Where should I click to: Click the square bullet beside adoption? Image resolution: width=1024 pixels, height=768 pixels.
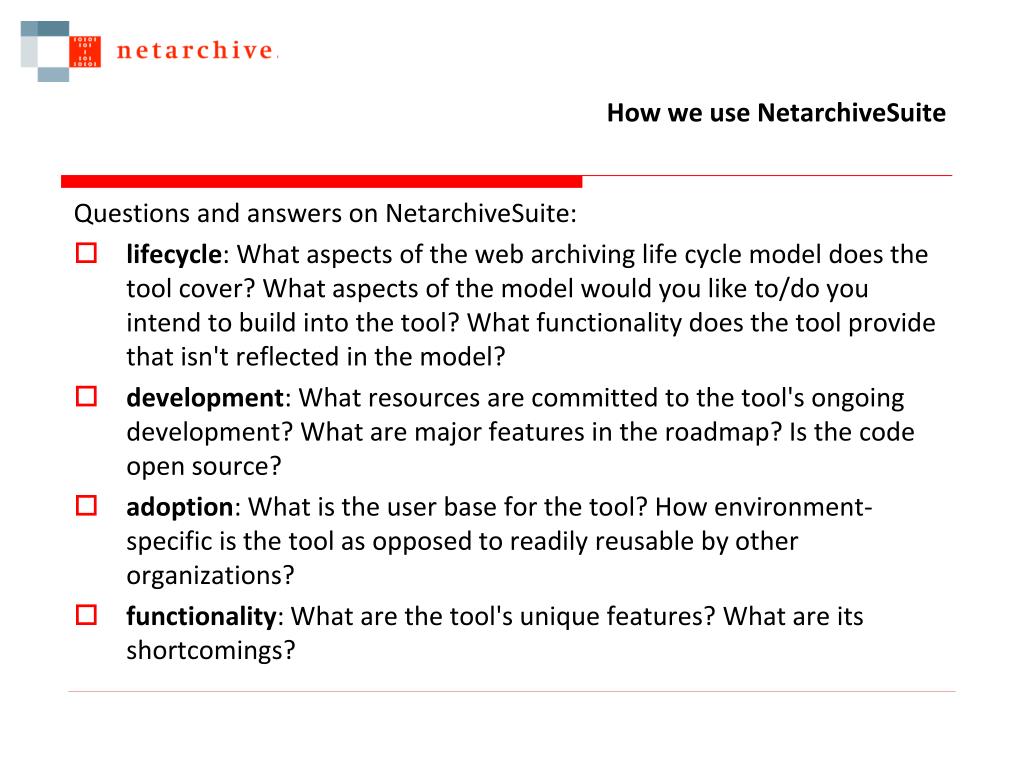pos(86,505)
